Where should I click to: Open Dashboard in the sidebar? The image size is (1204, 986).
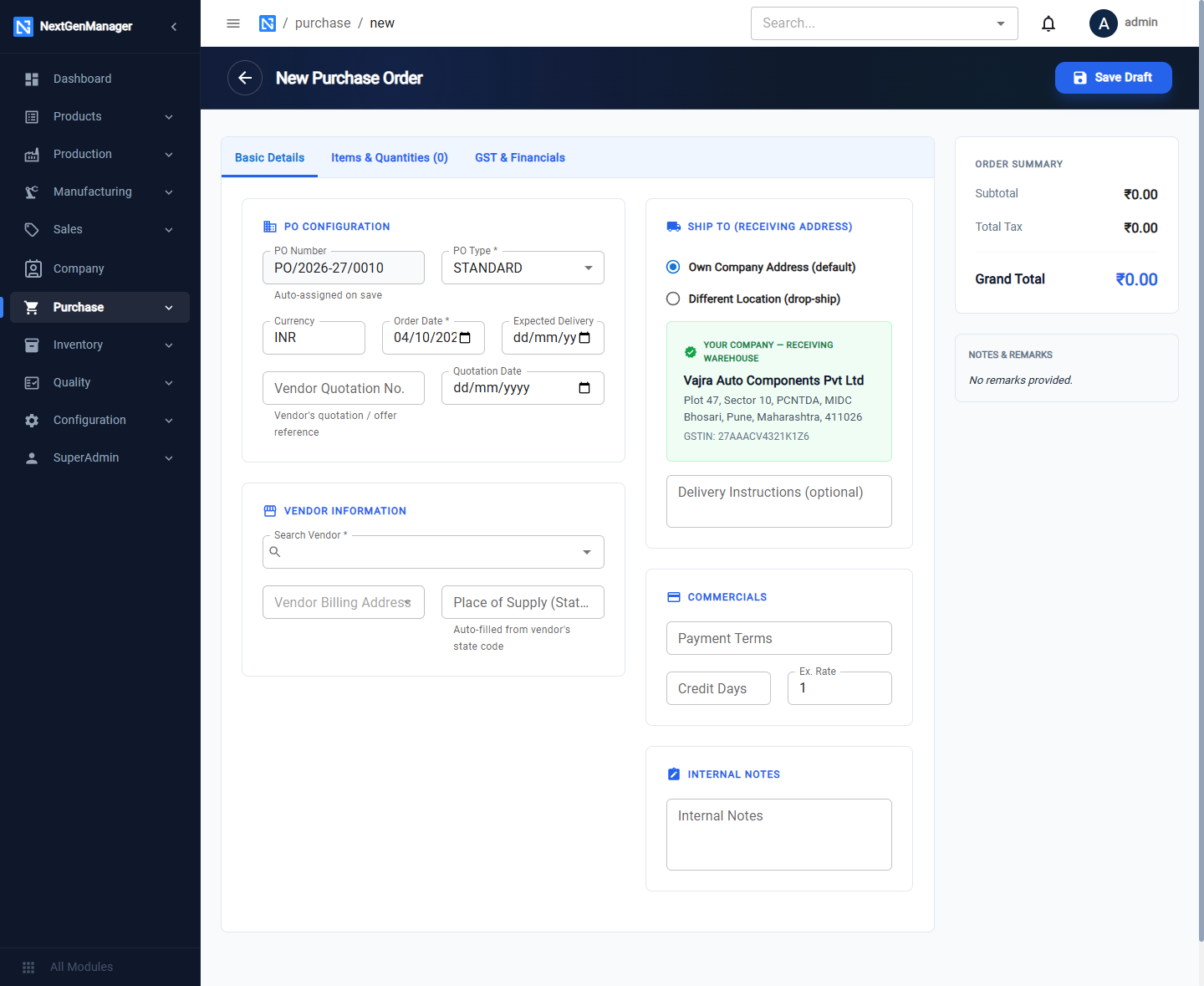100,79
